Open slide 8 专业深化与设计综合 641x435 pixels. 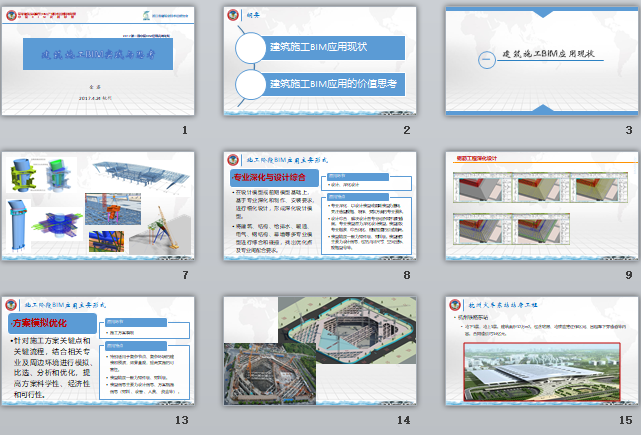[320, 206]
